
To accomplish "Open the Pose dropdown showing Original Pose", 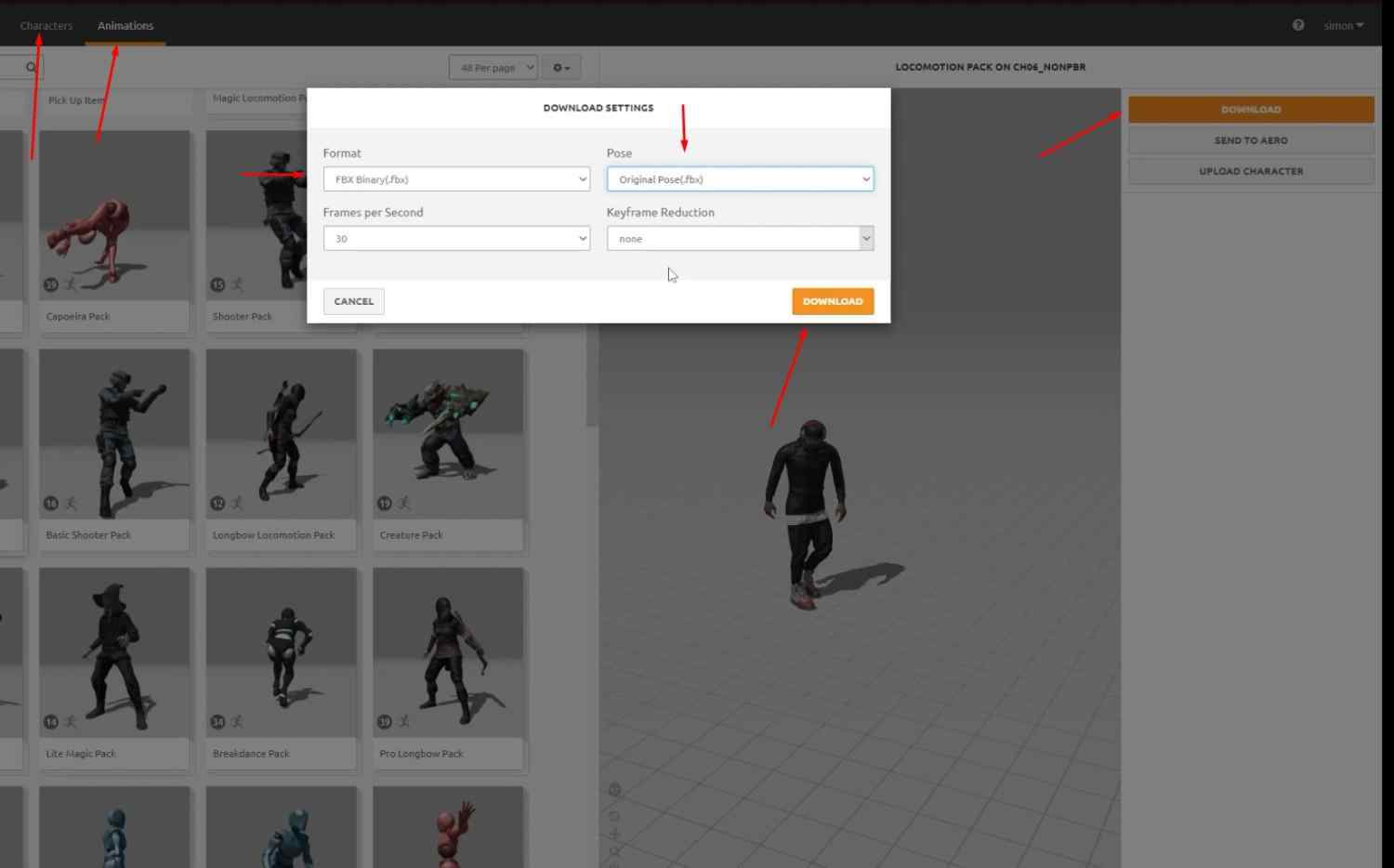I will point(741,179).
